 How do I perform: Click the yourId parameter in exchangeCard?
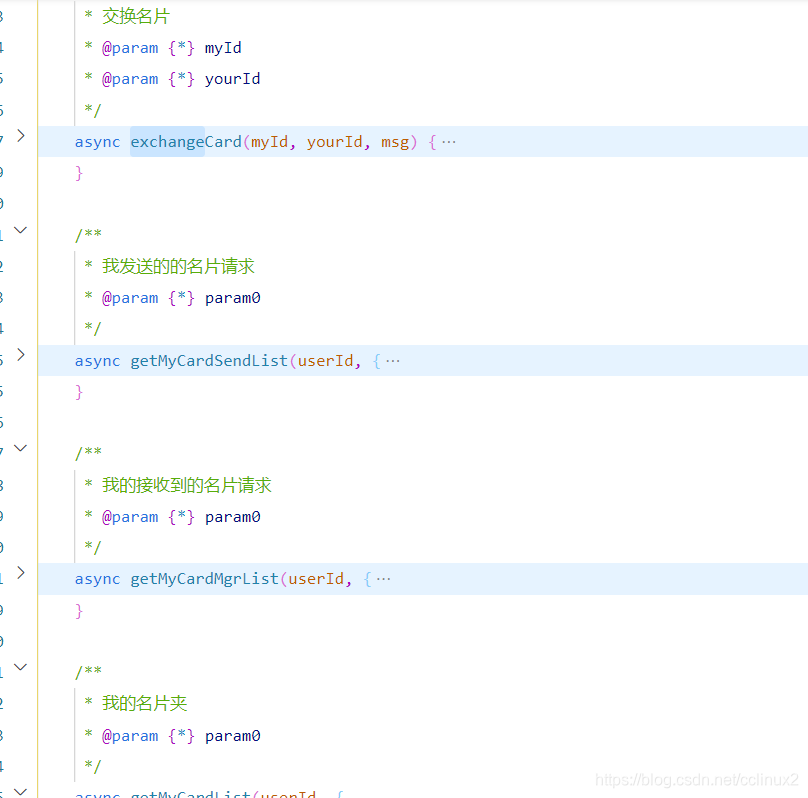(334, 142)
